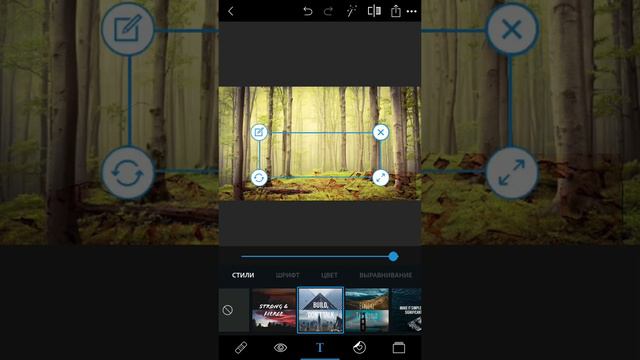Switch to the ШРИФТ tab
The height and width of the screenshot is (360, 640).
tap(287, 275)
